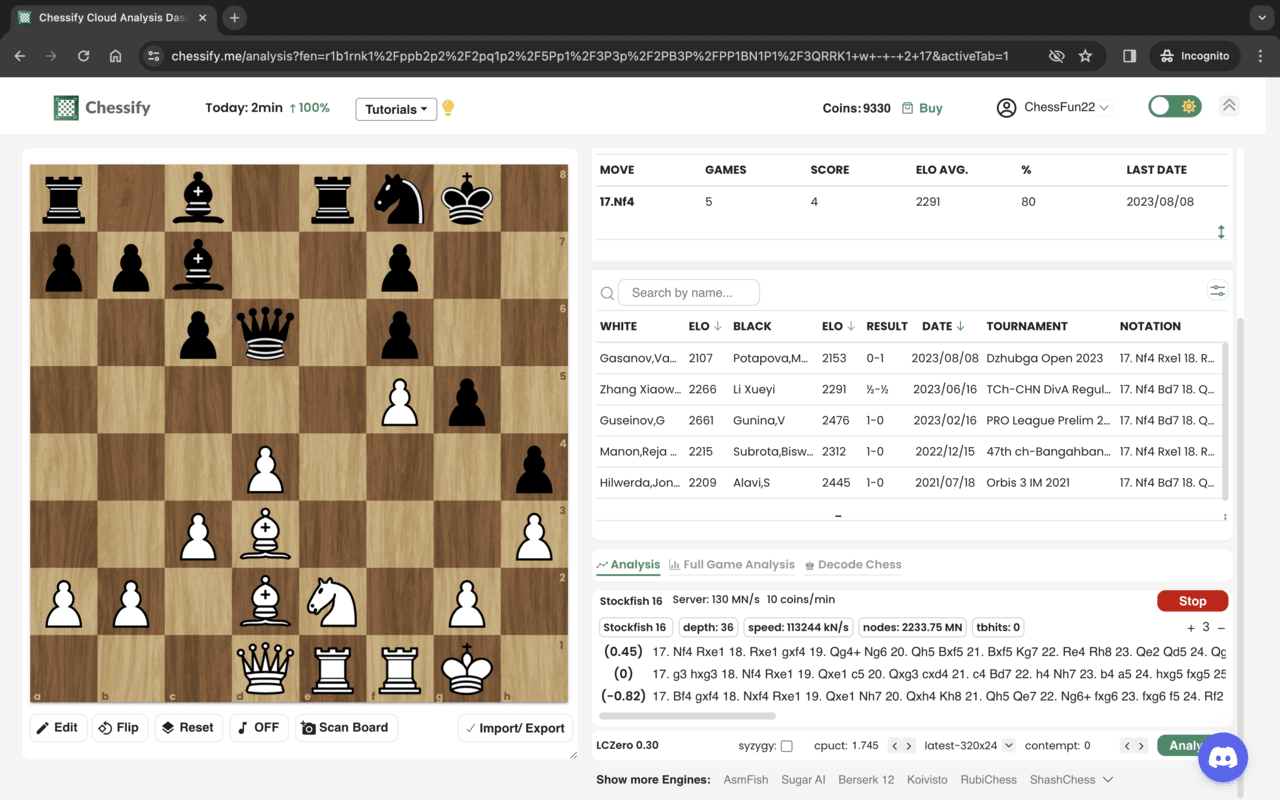Click the black king on g8
Screen dimensions: 1280x800
coord(466,198)
